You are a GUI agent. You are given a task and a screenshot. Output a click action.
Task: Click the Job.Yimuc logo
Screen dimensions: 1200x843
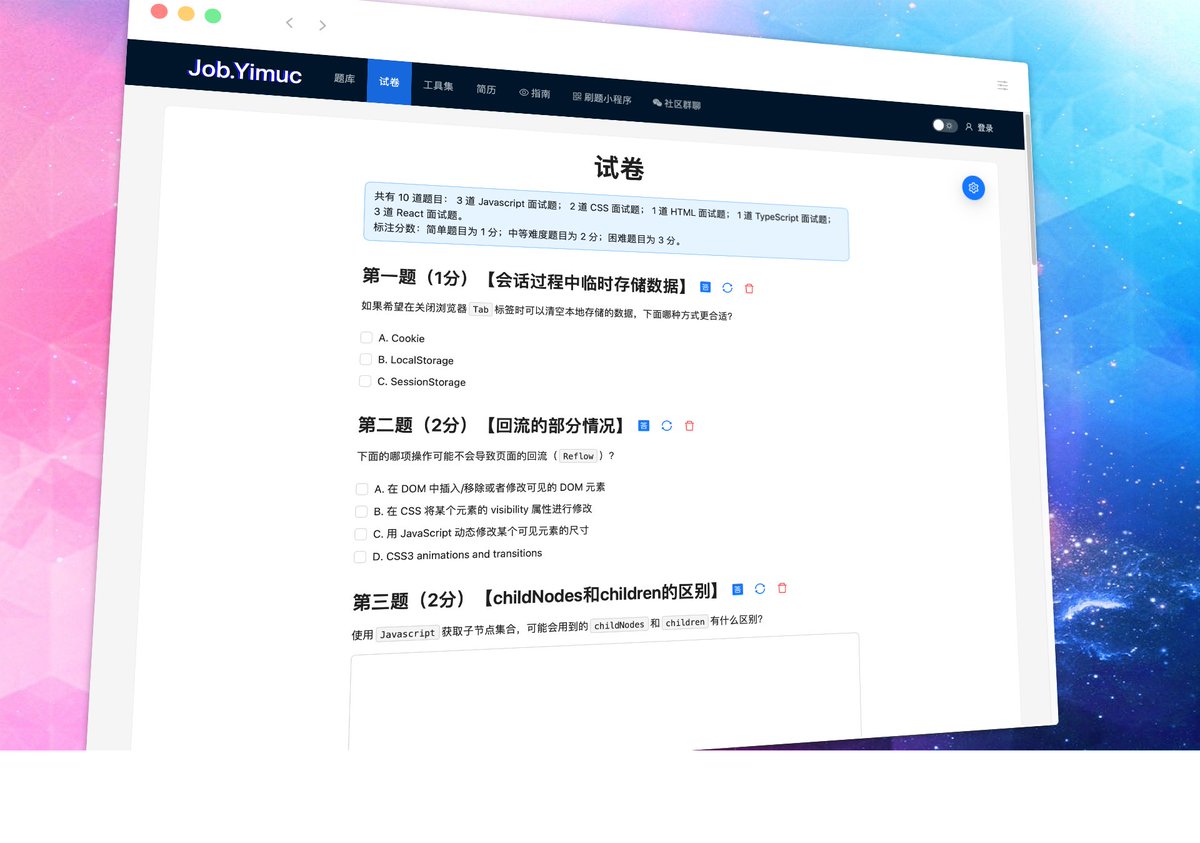coord(245,72)
